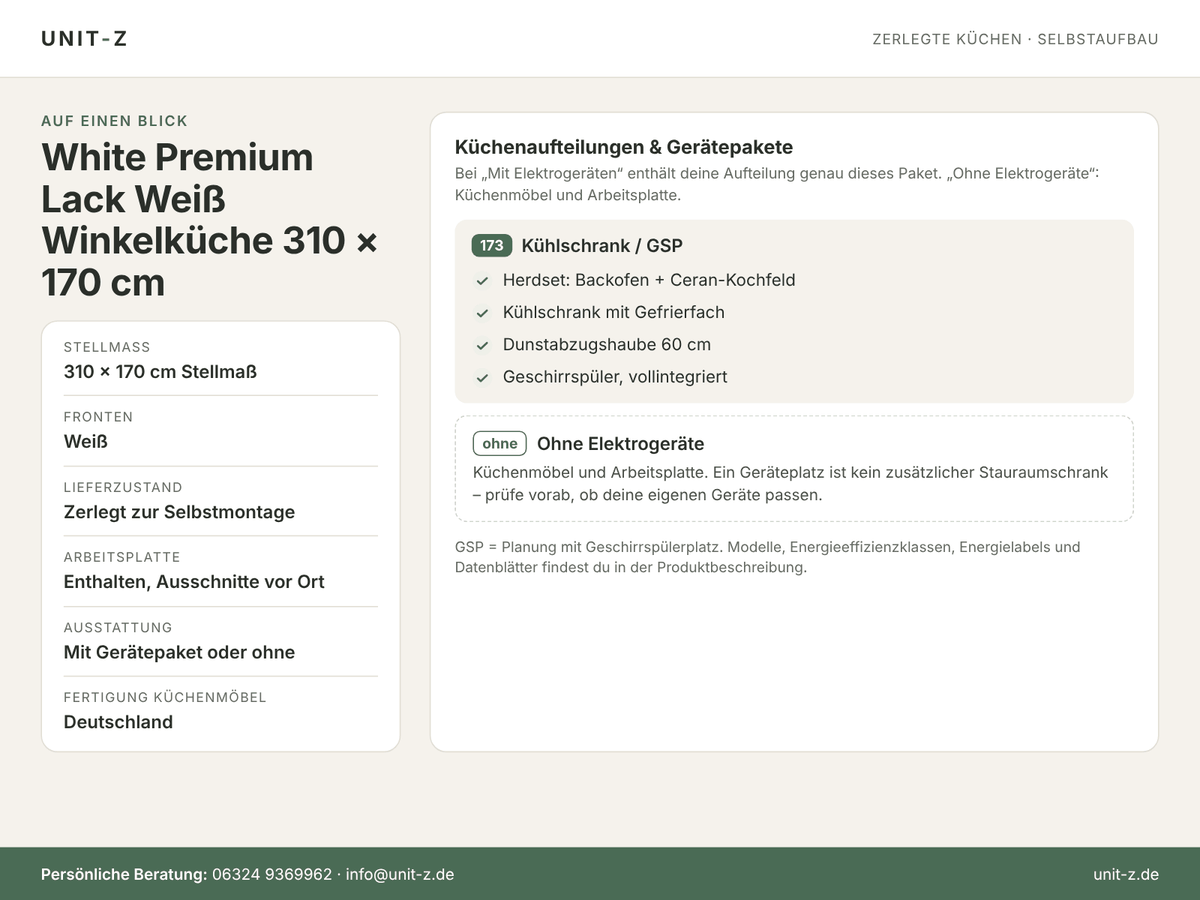The image size is (1200, 900).
Task: Click the 'AUF EINEN BLICK' label
Action: coord(115,121)
